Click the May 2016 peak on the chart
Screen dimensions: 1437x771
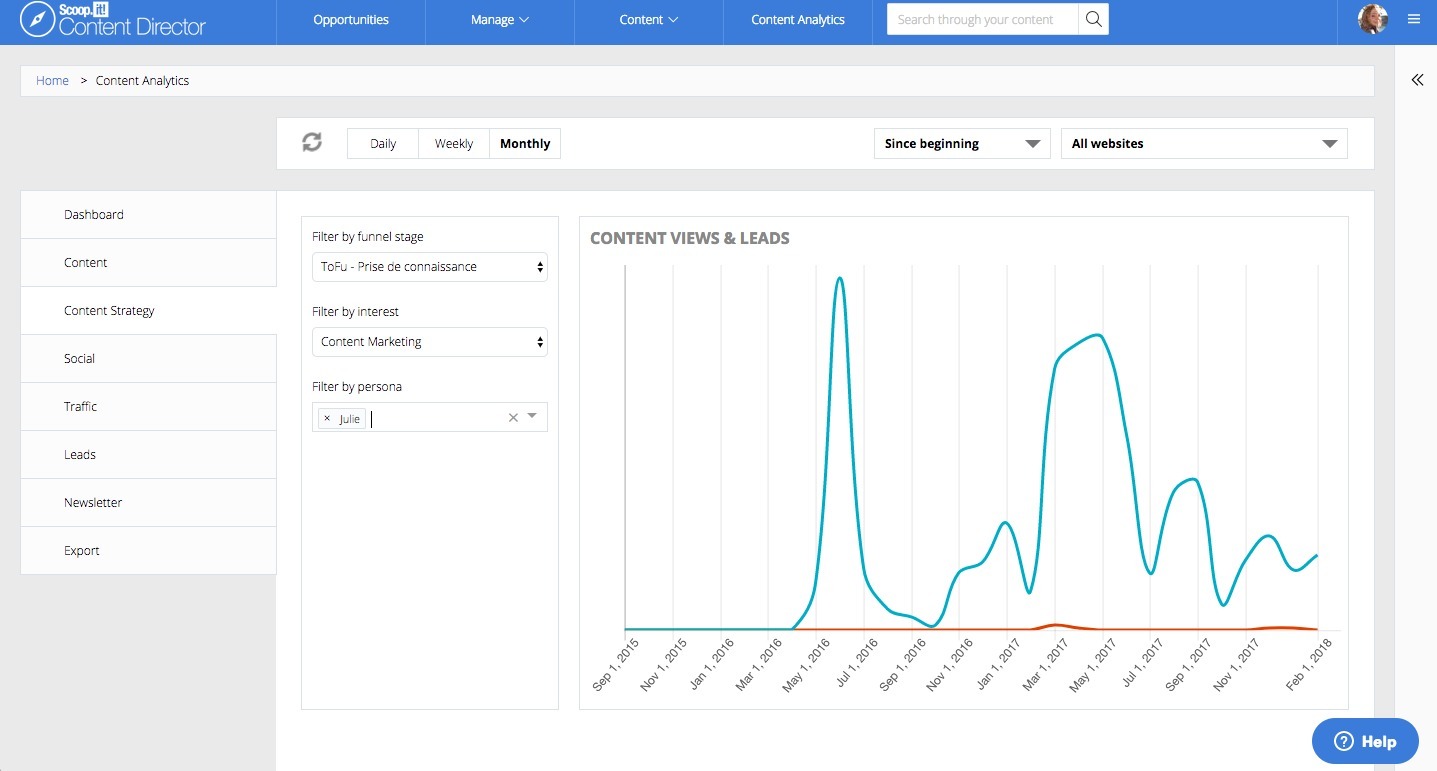coord(840,278)
